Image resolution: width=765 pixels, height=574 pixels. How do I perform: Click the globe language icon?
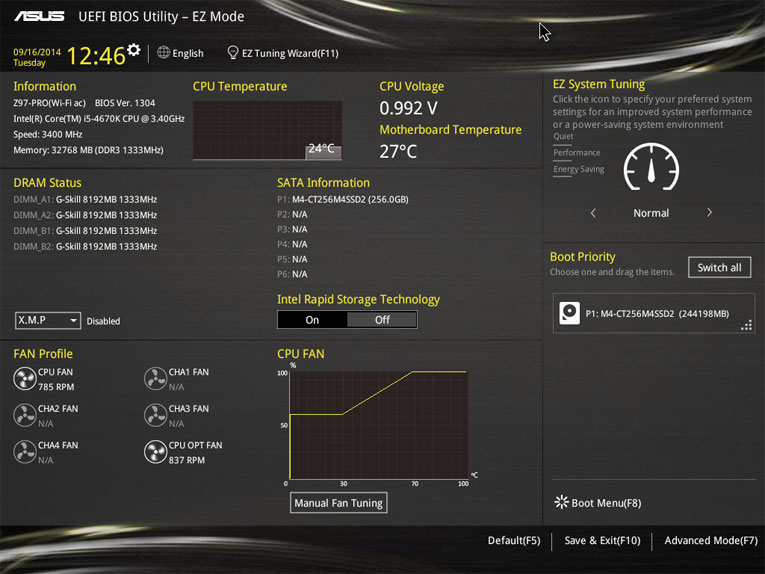163,52
